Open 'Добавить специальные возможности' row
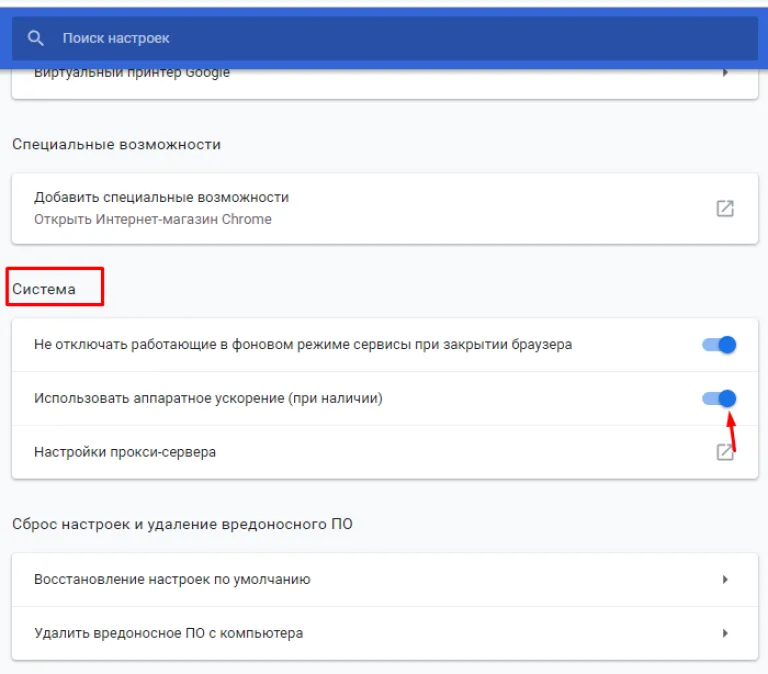Image resolution: width=768 pixels, height=674 pixels. point(385,208)
